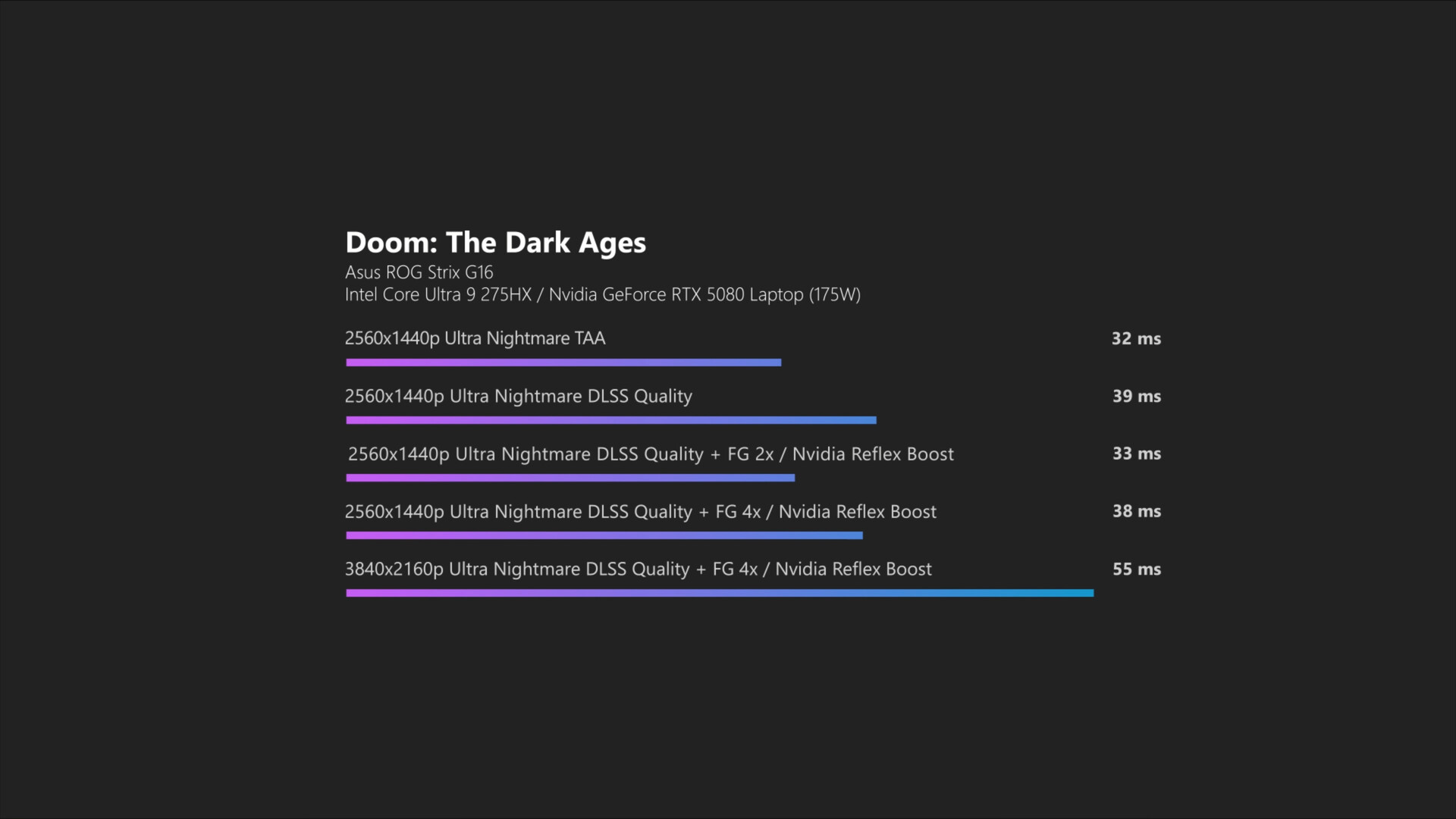Click the Asus ROG Strix G16 subtitle

tap(419, 272)
